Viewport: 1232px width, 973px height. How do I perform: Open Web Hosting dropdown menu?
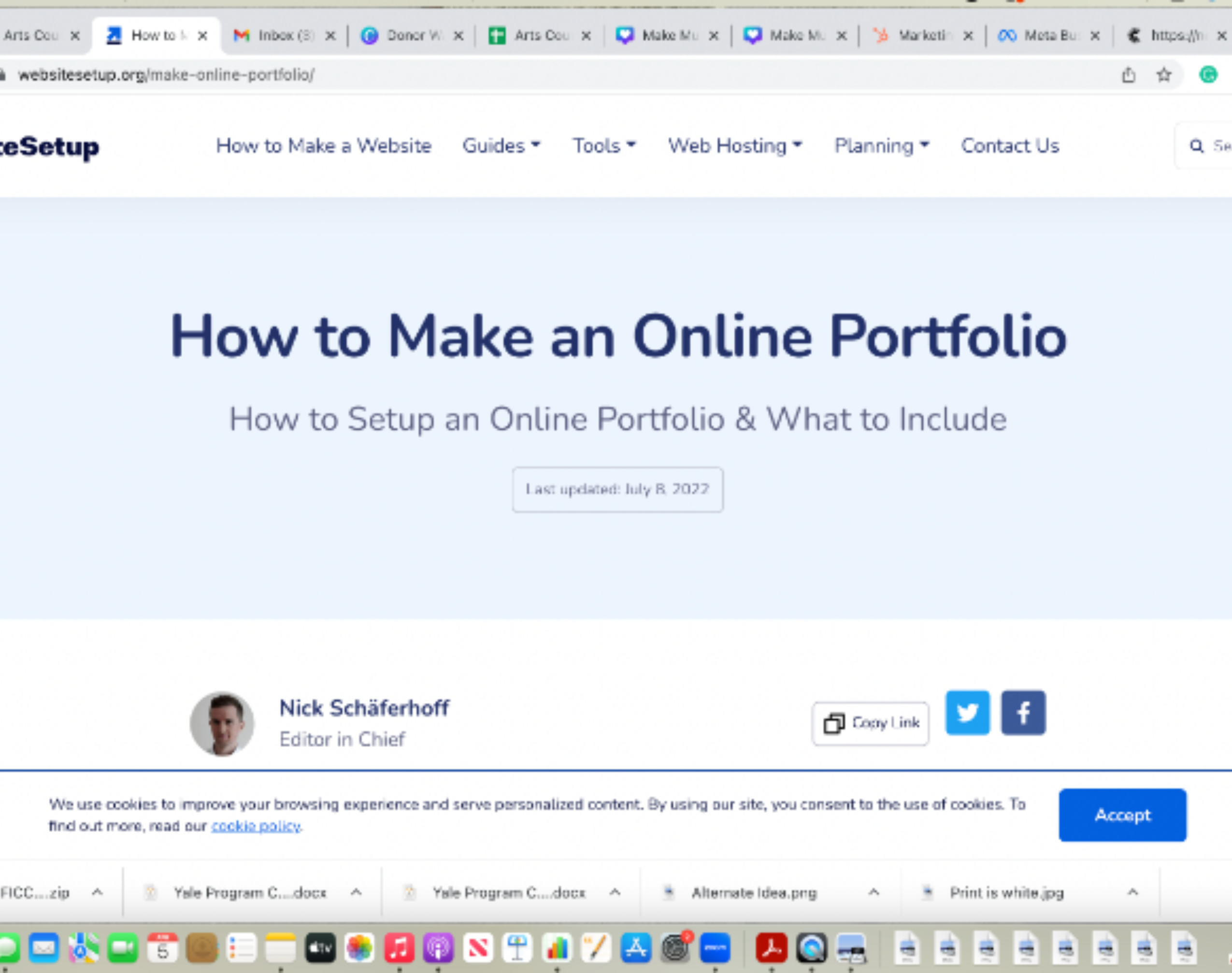click(735, 146)
